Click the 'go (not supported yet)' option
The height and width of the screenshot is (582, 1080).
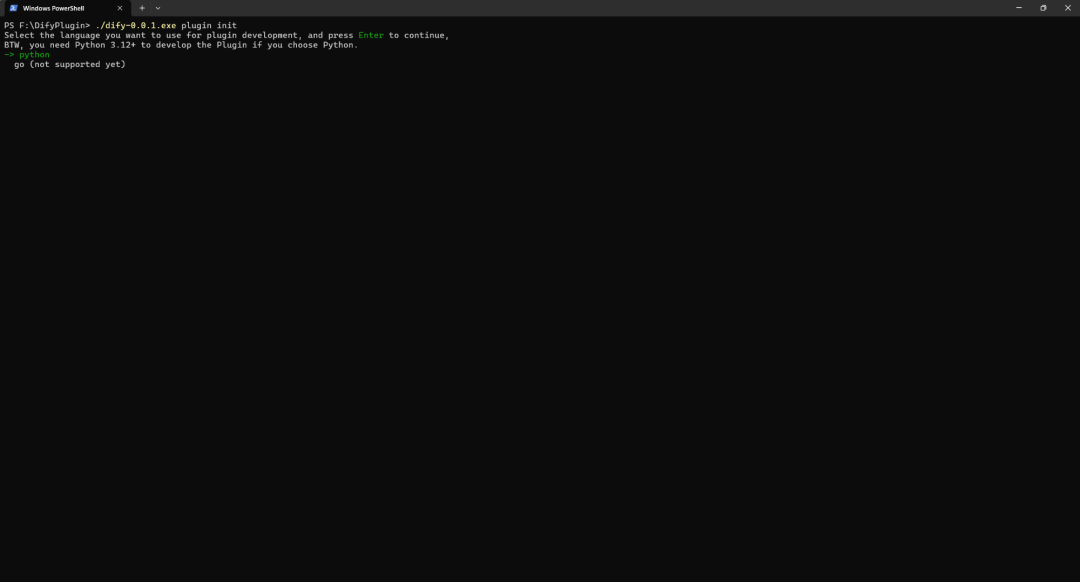(70, 64)
